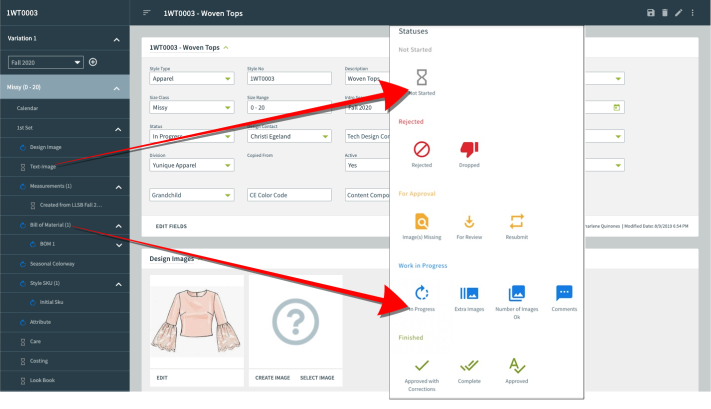Click CREATE IMAGE under the placeholder
The height and width of the screenshot is (409, 711).
(x=271, y=378)
